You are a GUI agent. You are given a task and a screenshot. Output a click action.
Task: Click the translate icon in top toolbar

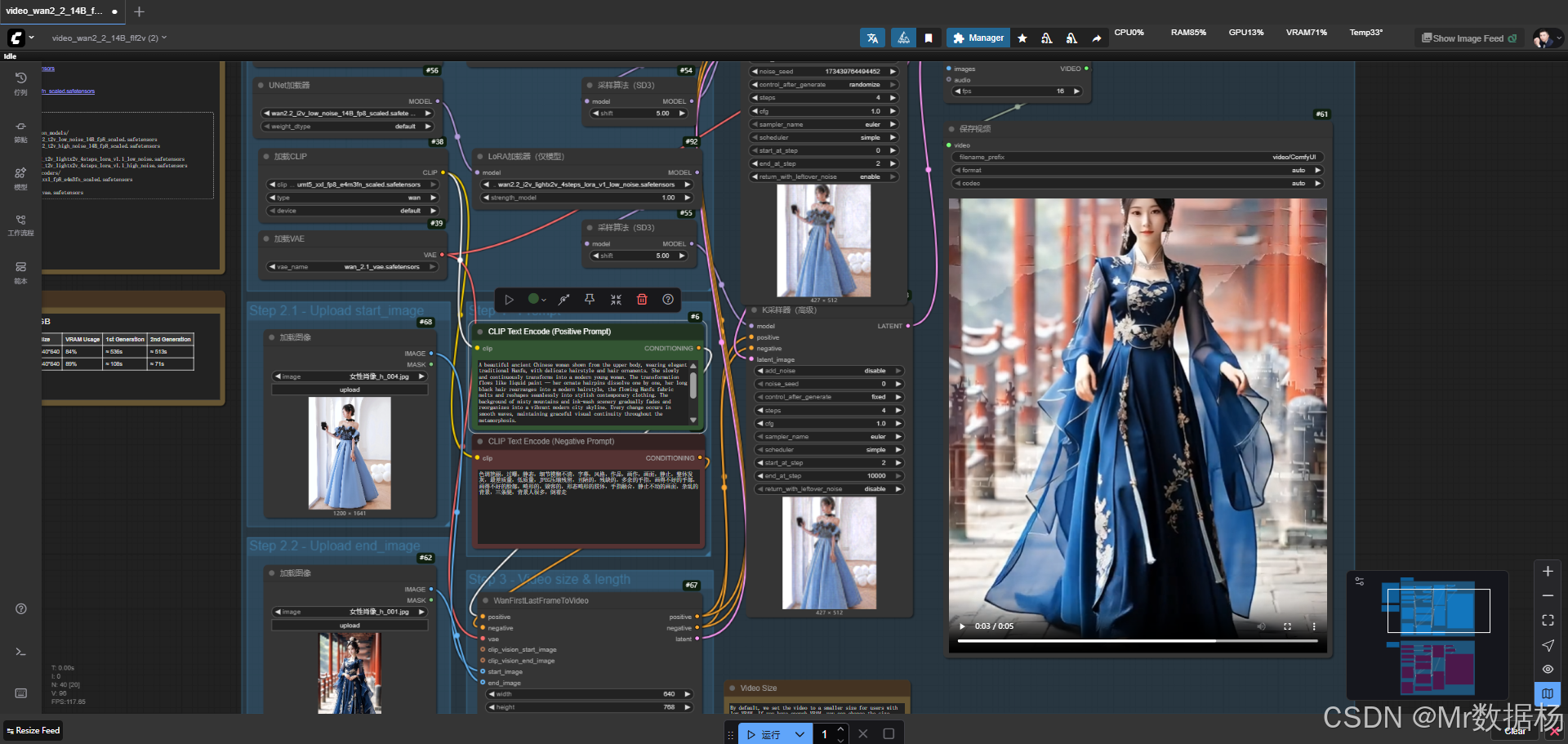point(872,38)
